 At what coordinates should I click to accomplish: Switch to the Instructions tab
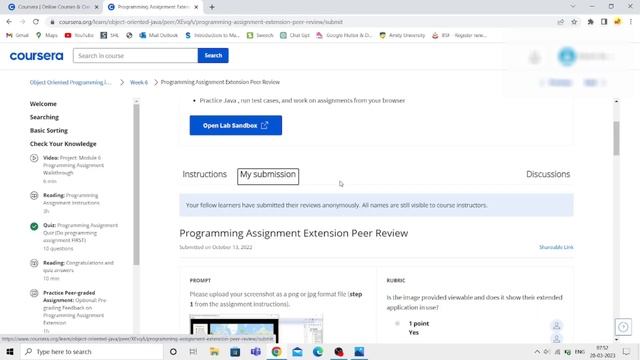tap(204, 174)
